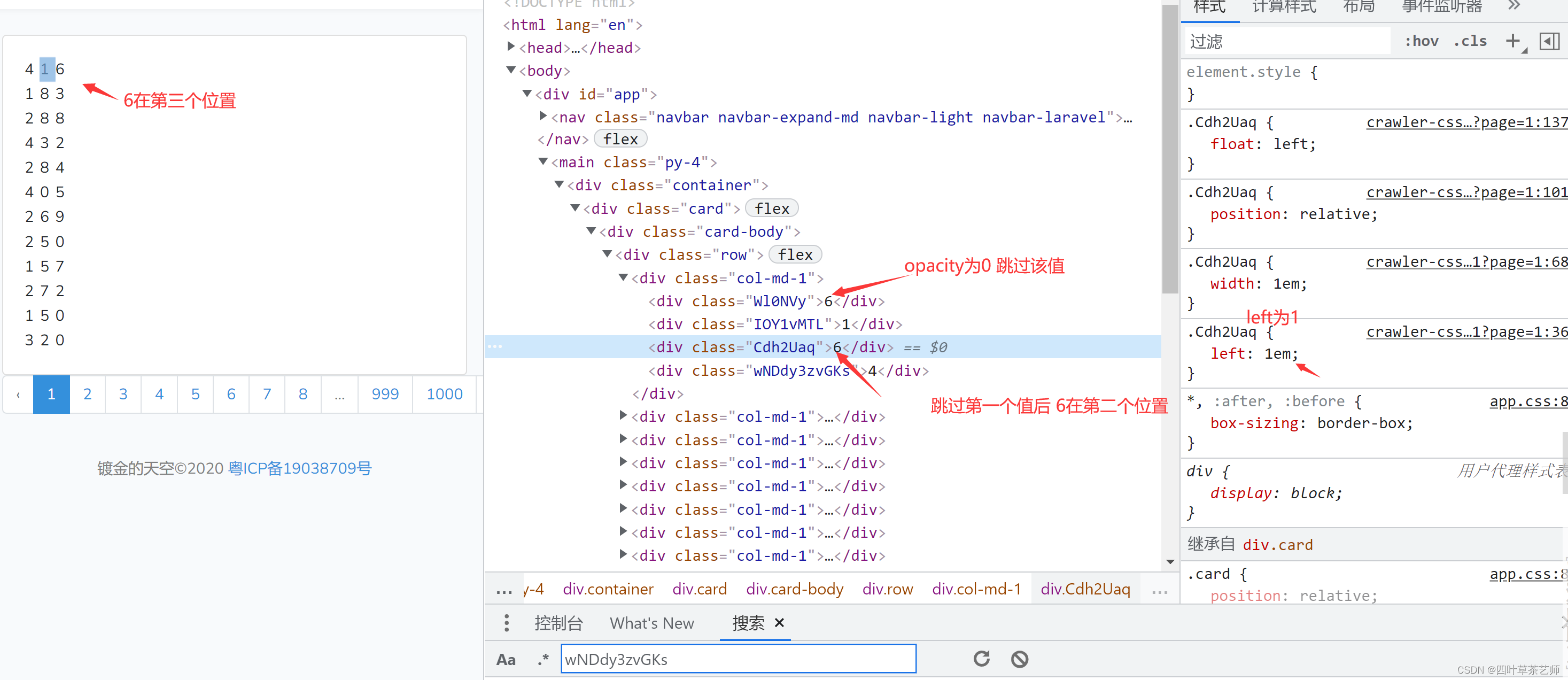Click the clear search results icon
The height and width of the screenshot is (680, 1568).
coord(1020,659)
